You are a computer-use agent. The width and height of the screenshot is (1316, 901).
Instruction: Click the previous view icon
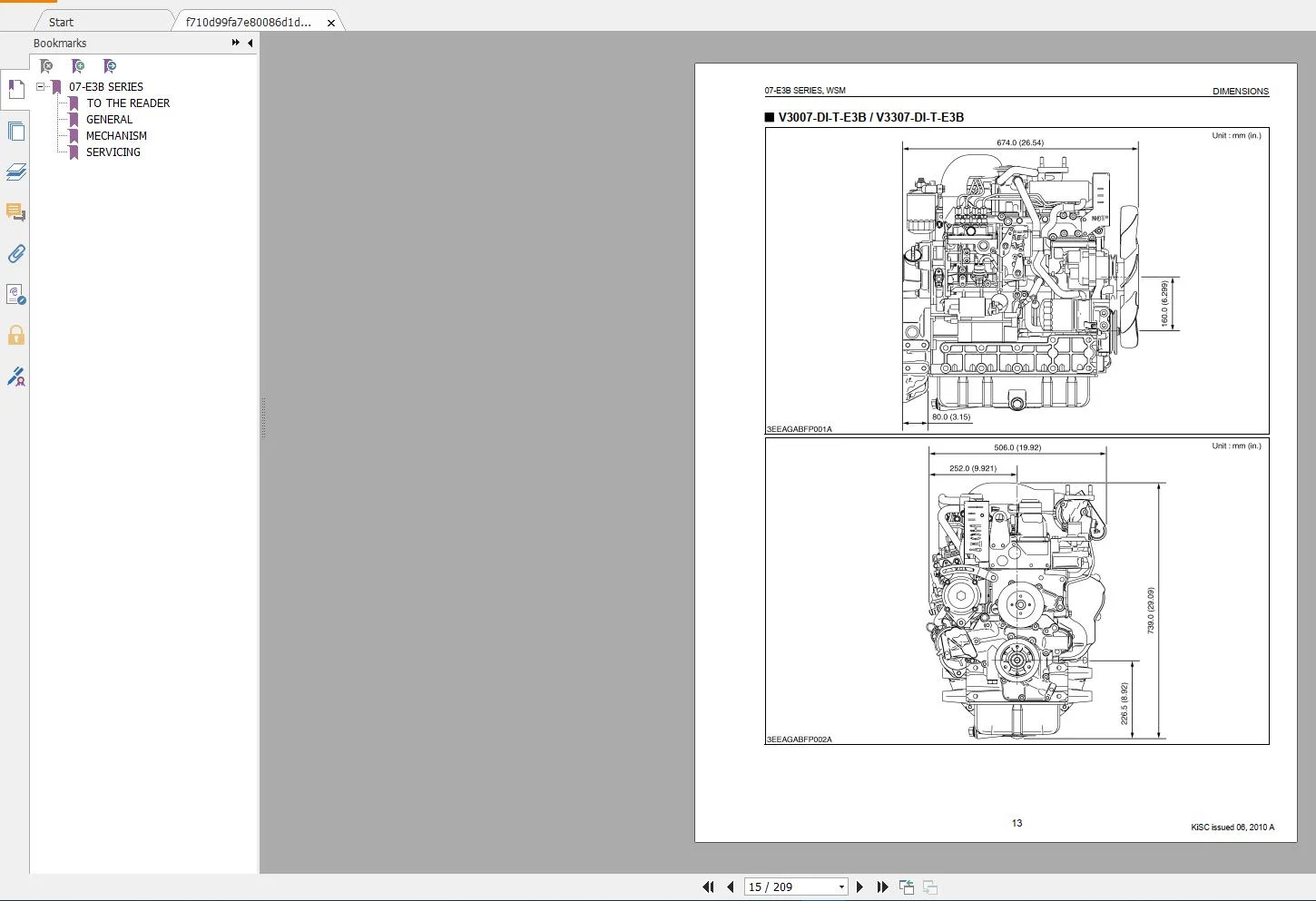tap(906, 886)
